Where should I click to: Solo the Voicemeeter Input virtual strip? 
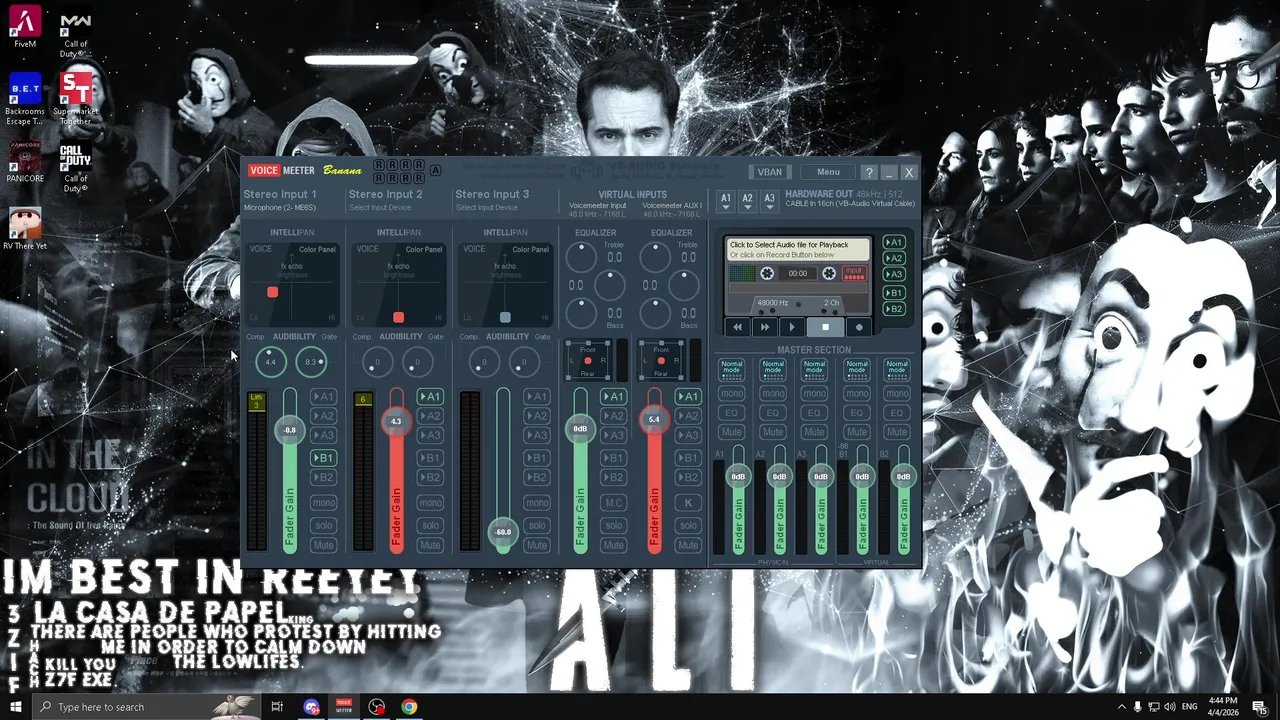click(613, 525)
